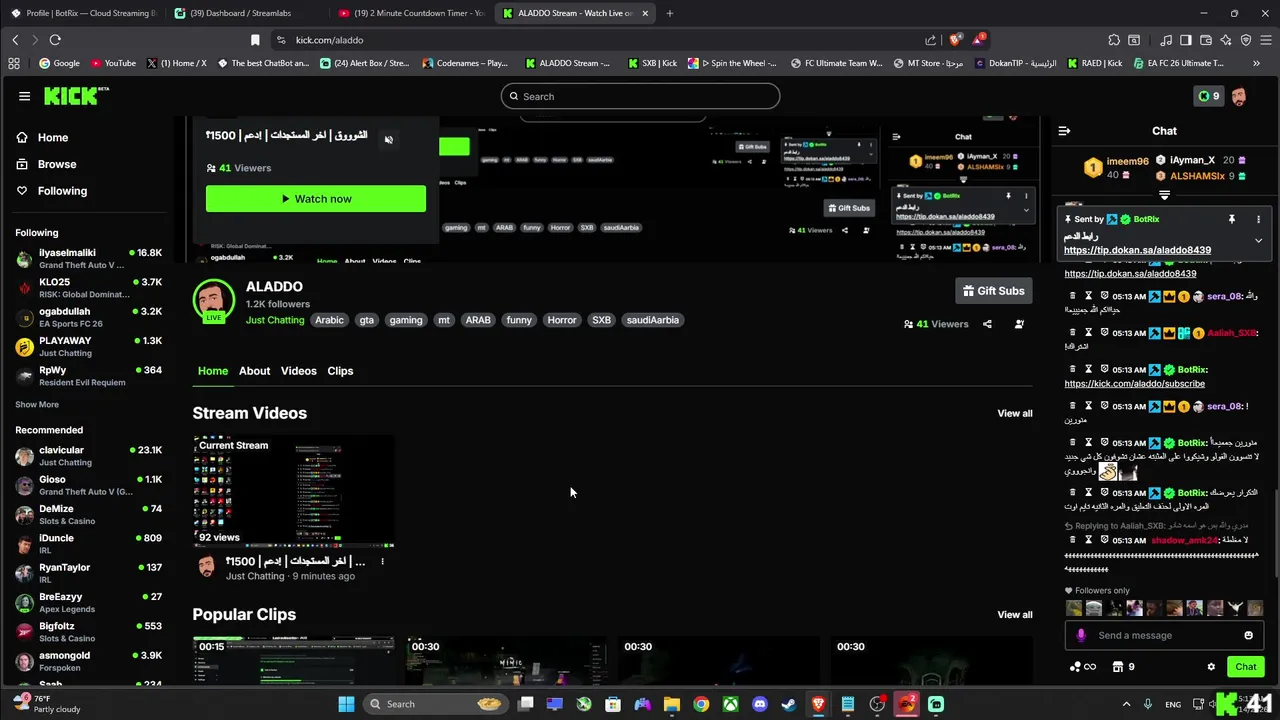The image size is (1280, 720).
Task: Switch to the Clips tab
Action: click(x=340, y=371)
